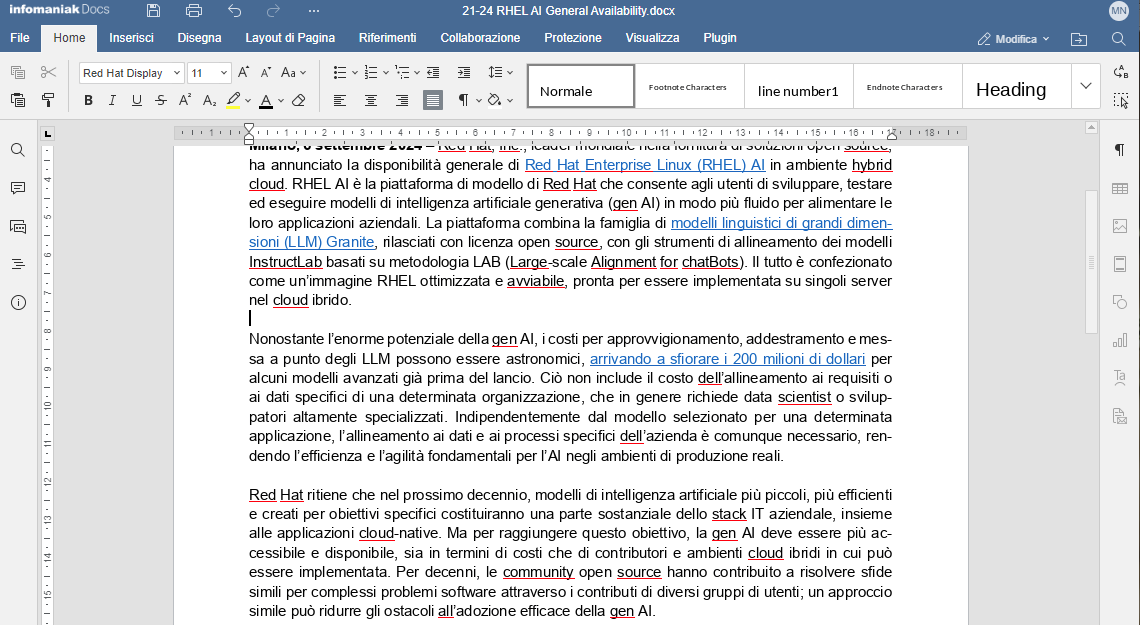Open the font size dropdown

click(224, 73)
